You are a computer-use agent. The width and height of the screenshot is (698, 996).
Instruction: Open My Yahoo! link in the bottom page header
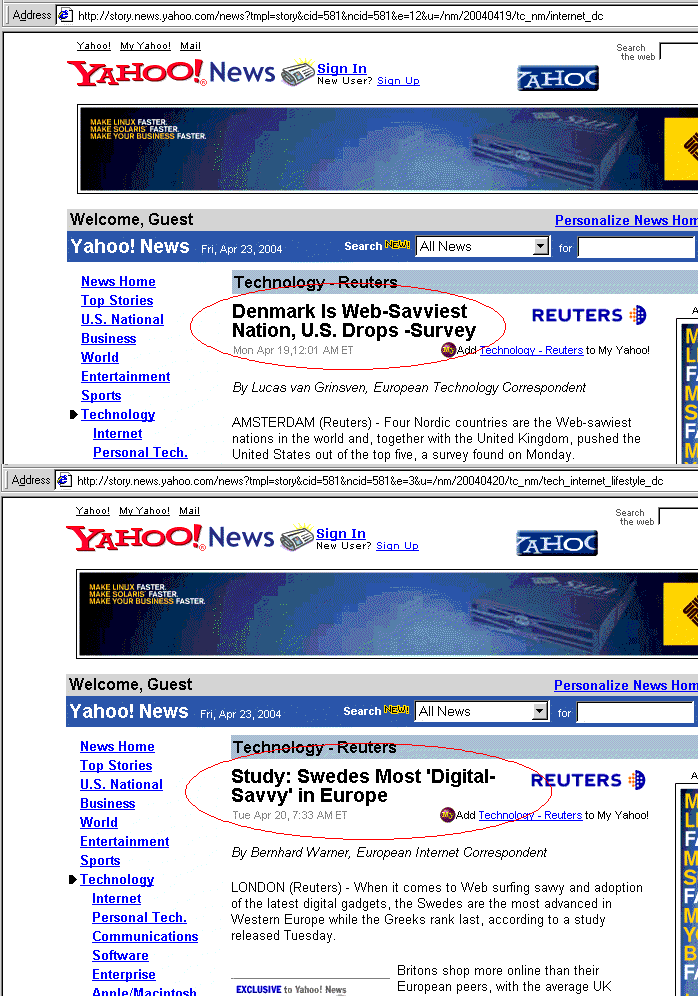point(144,511)
